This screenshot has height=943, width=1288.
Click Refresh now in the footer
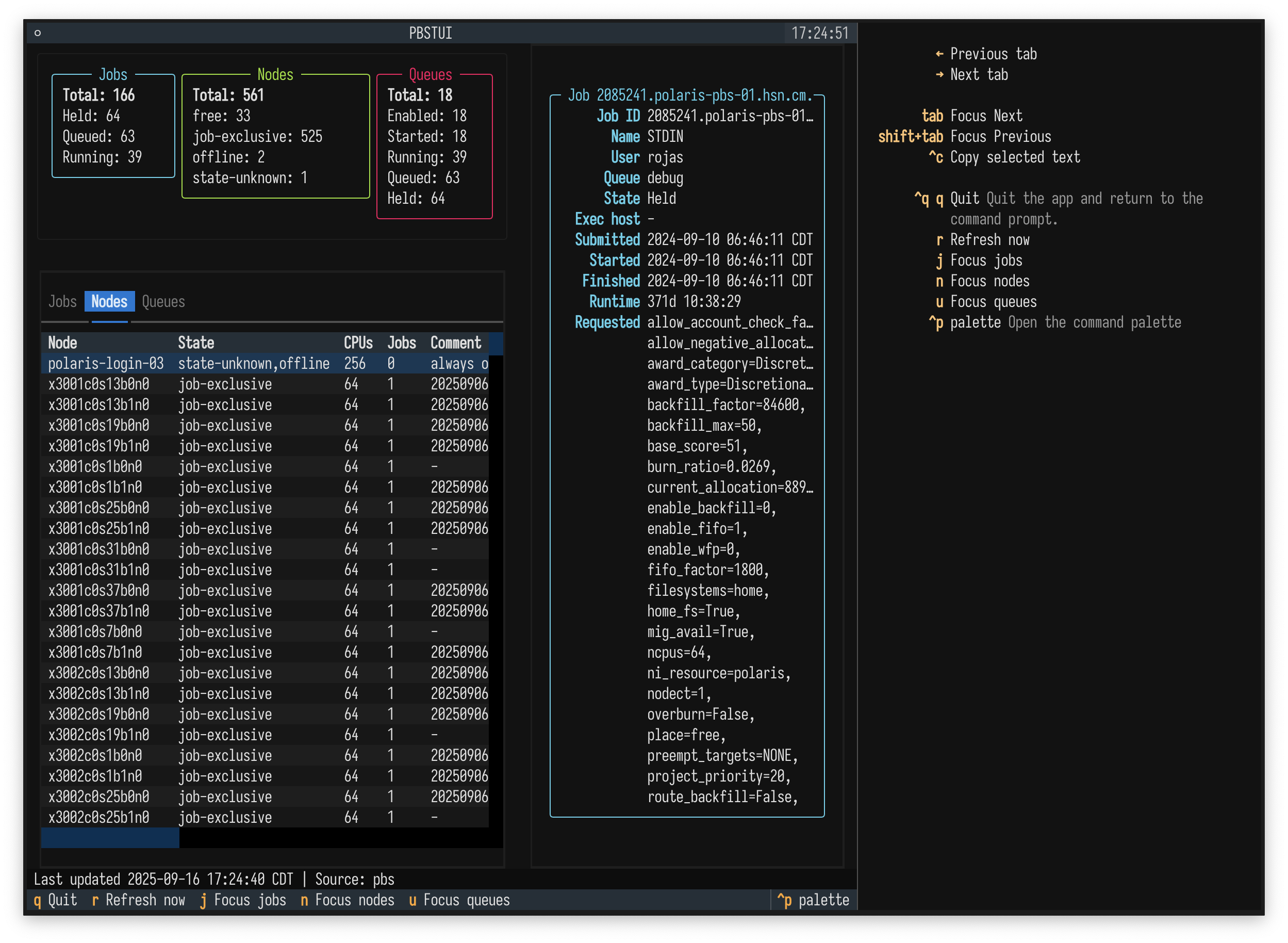138,900
